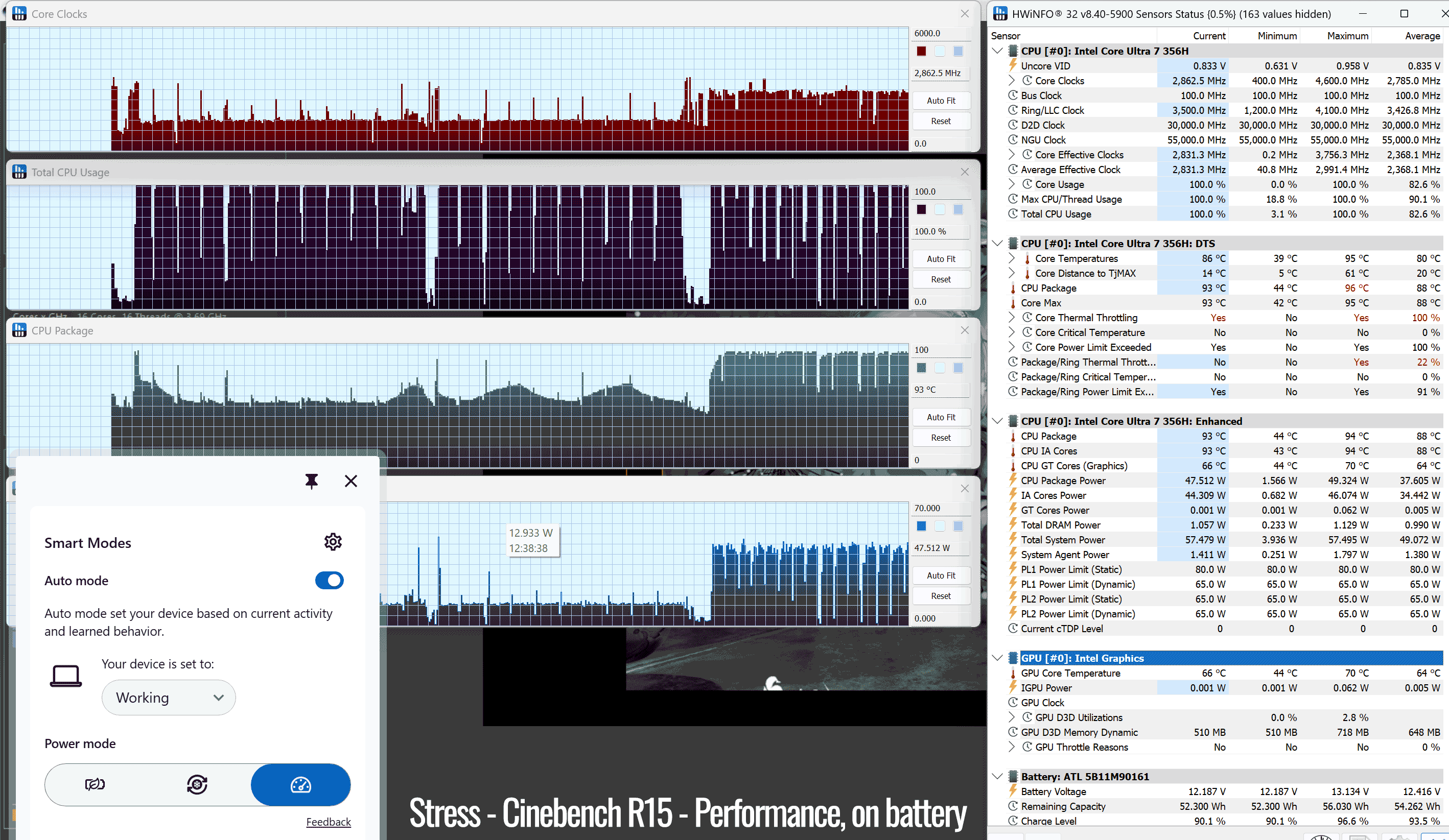This screenshot has width=1449, height=840.
Task: Turn off the Auto mode switch
Action: pos(330,580)
